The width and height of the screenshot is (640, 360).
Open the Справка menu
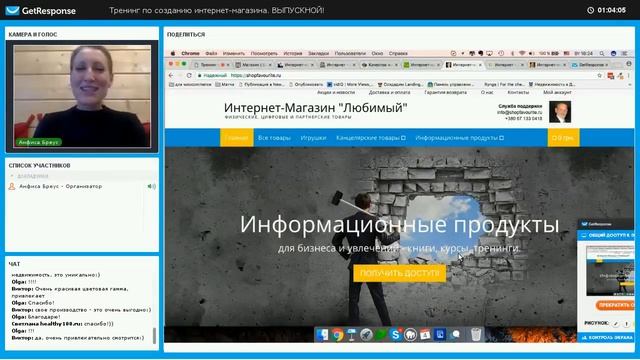[398, 53]
